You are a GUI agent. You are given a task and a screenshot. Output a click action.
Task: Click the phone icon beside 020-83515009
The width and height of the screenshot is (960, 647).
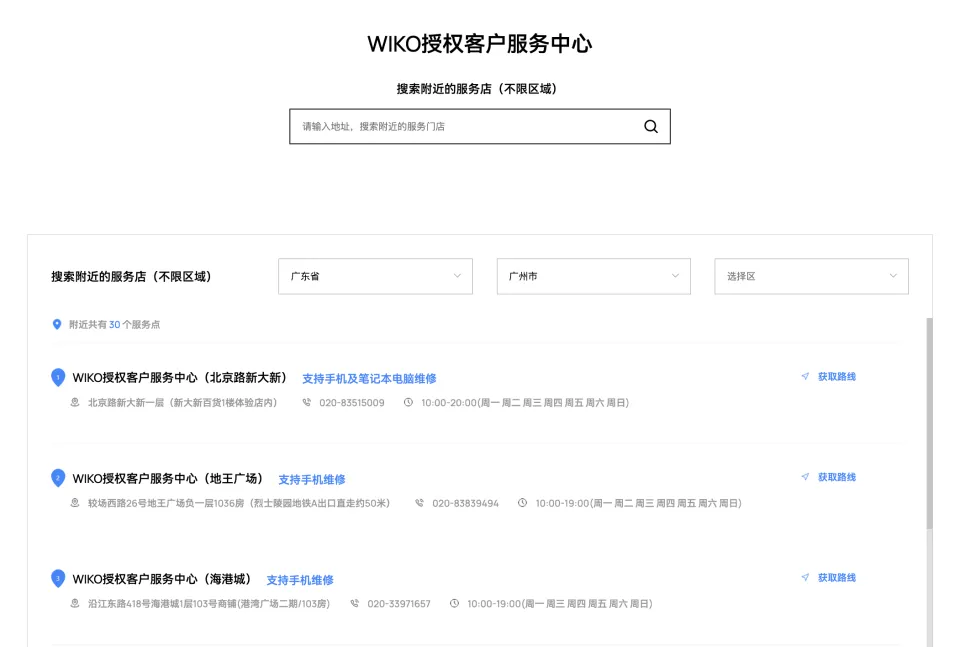pos(306,403)
